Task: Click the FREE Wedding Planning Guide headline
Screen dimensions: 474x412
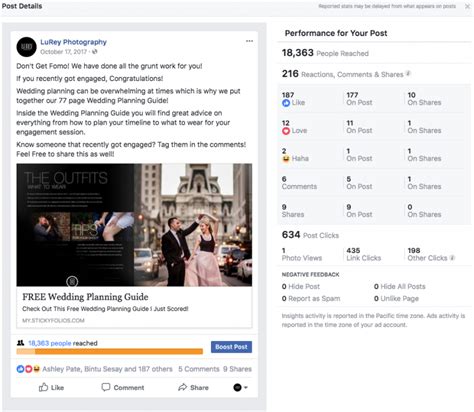Action: [x=85, y=297]
